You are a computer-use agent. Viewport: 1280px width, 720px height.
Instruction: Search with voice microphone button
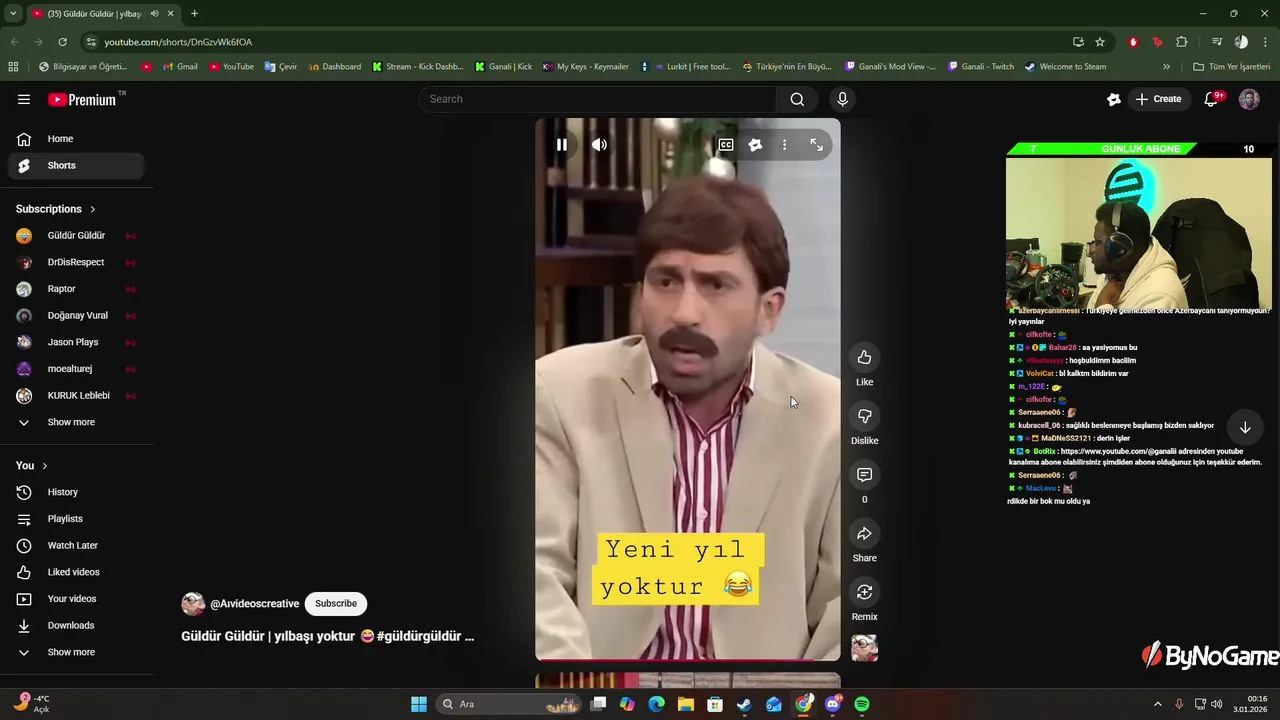[842, 99]
